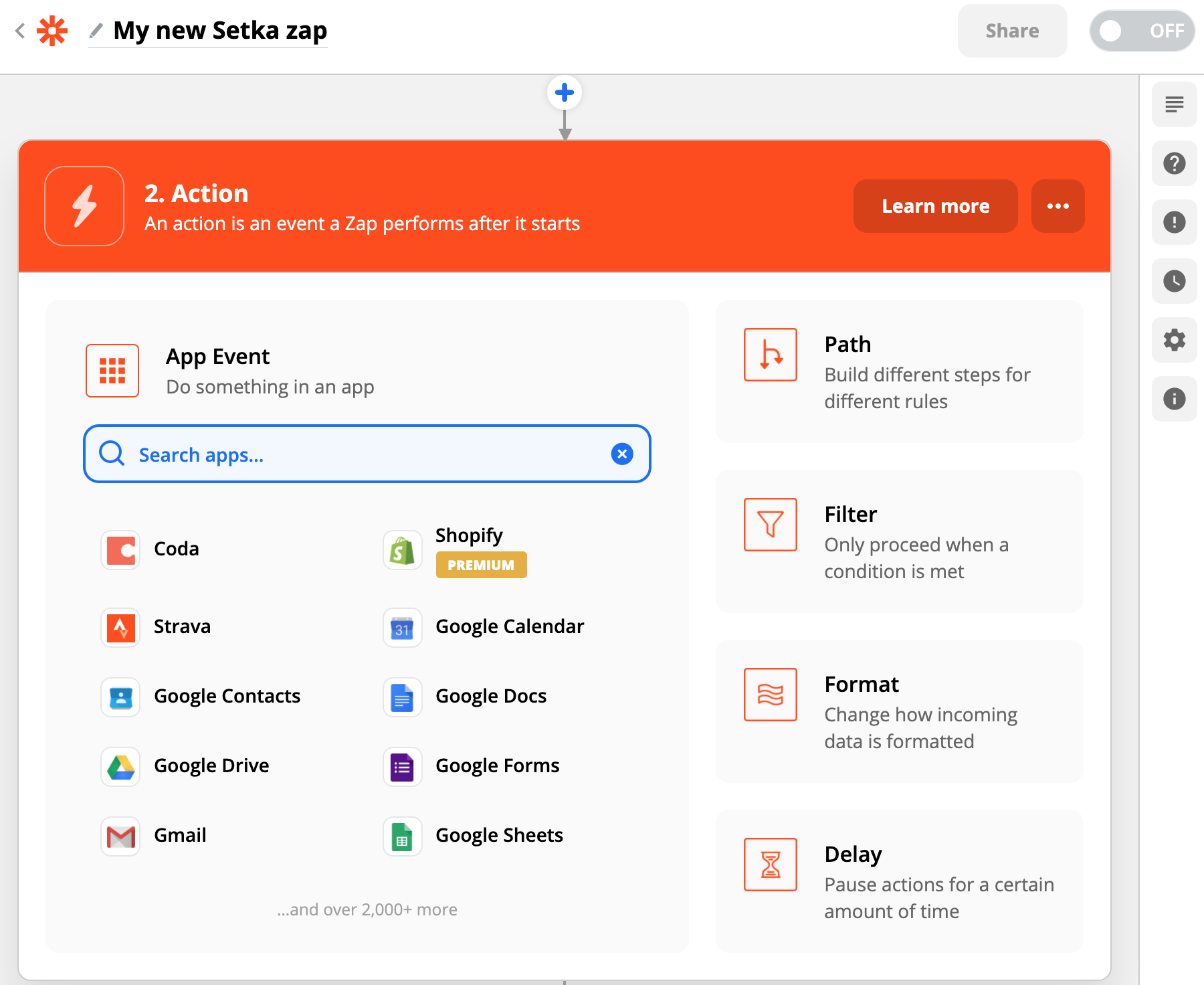Screen dimensions: 1204x985
Task: Choose the Google Docs icon
Action: coord(402,697)
